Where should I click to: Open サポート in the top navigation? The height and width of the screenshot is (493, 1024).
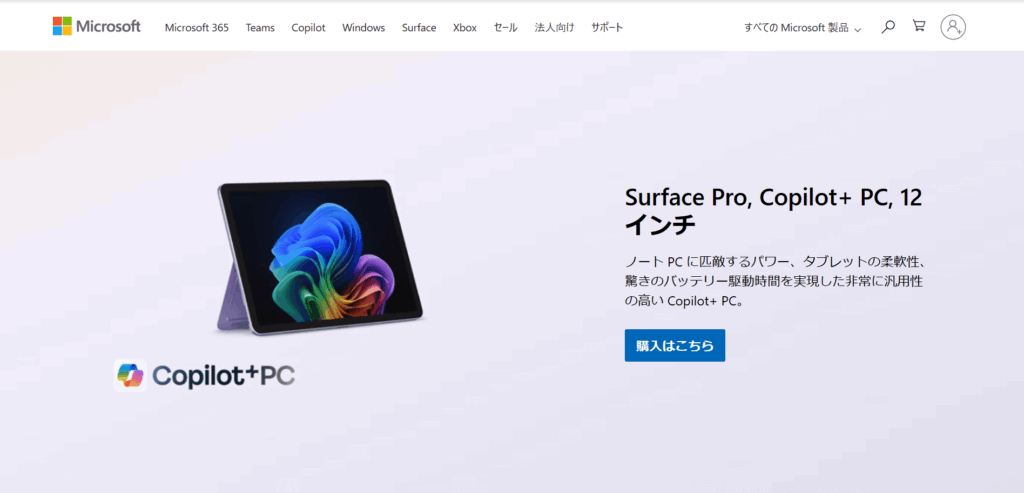click(x=607, y=27)
